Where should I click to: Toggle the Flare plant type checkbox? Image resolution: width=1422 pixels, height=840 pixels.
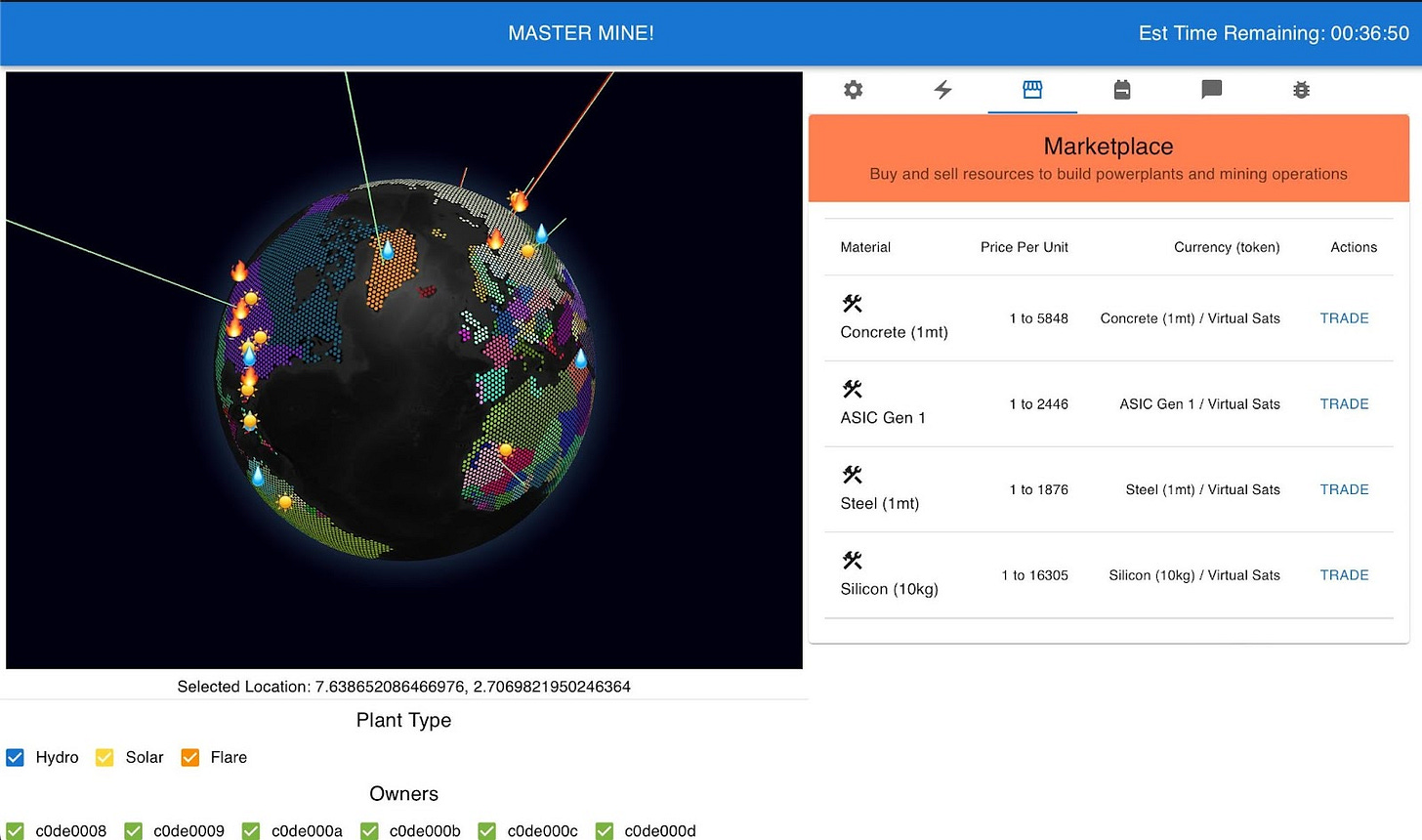coord(190,757)
